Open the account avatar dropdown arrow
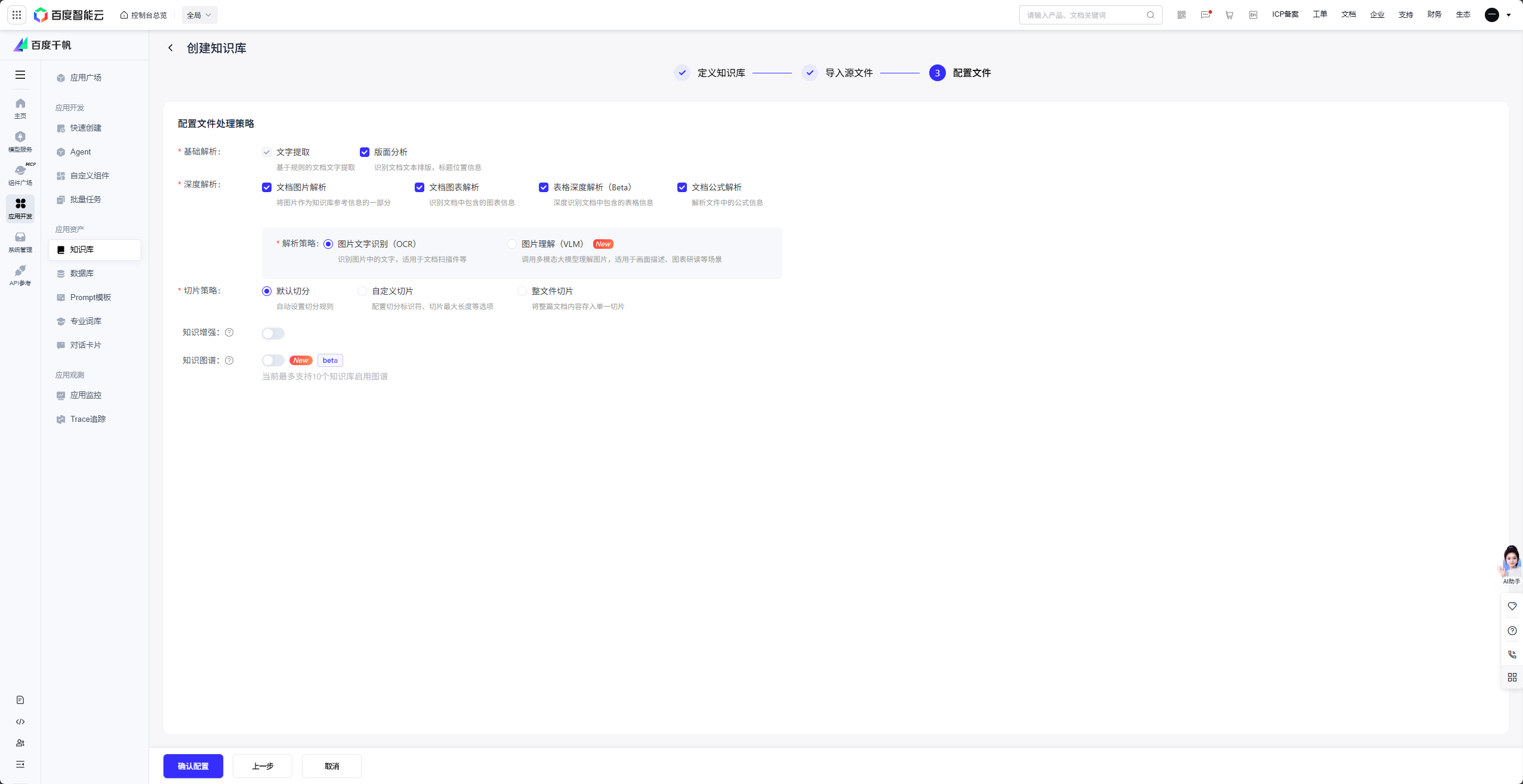Viewport: 1523px width, 784px height. point(1509,15)
